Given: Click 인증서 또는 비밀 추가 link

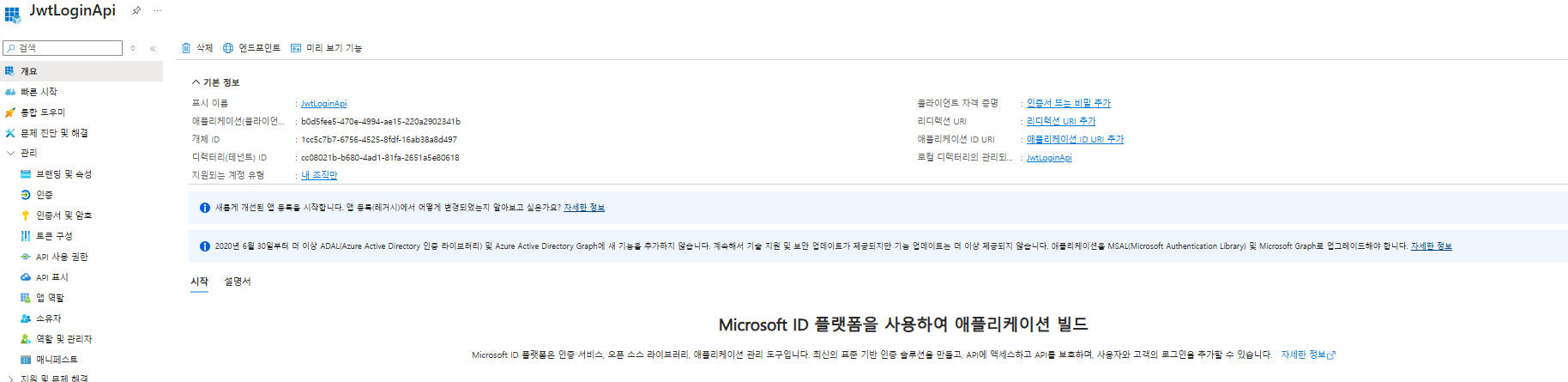Looking at the screenshot, I should [x=1069, y=103].
